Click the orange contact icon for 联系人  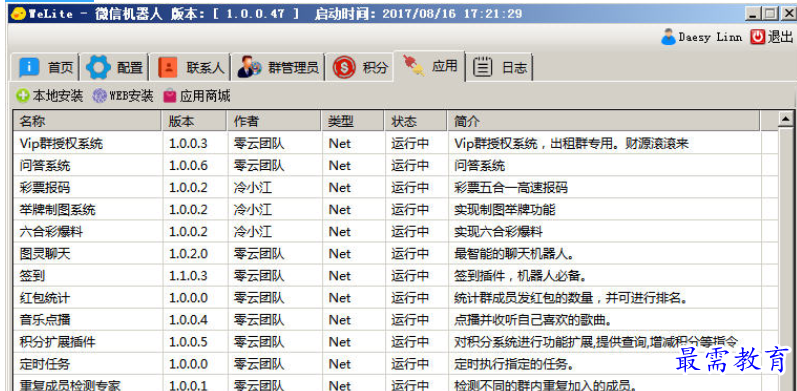tap(168, 67)
